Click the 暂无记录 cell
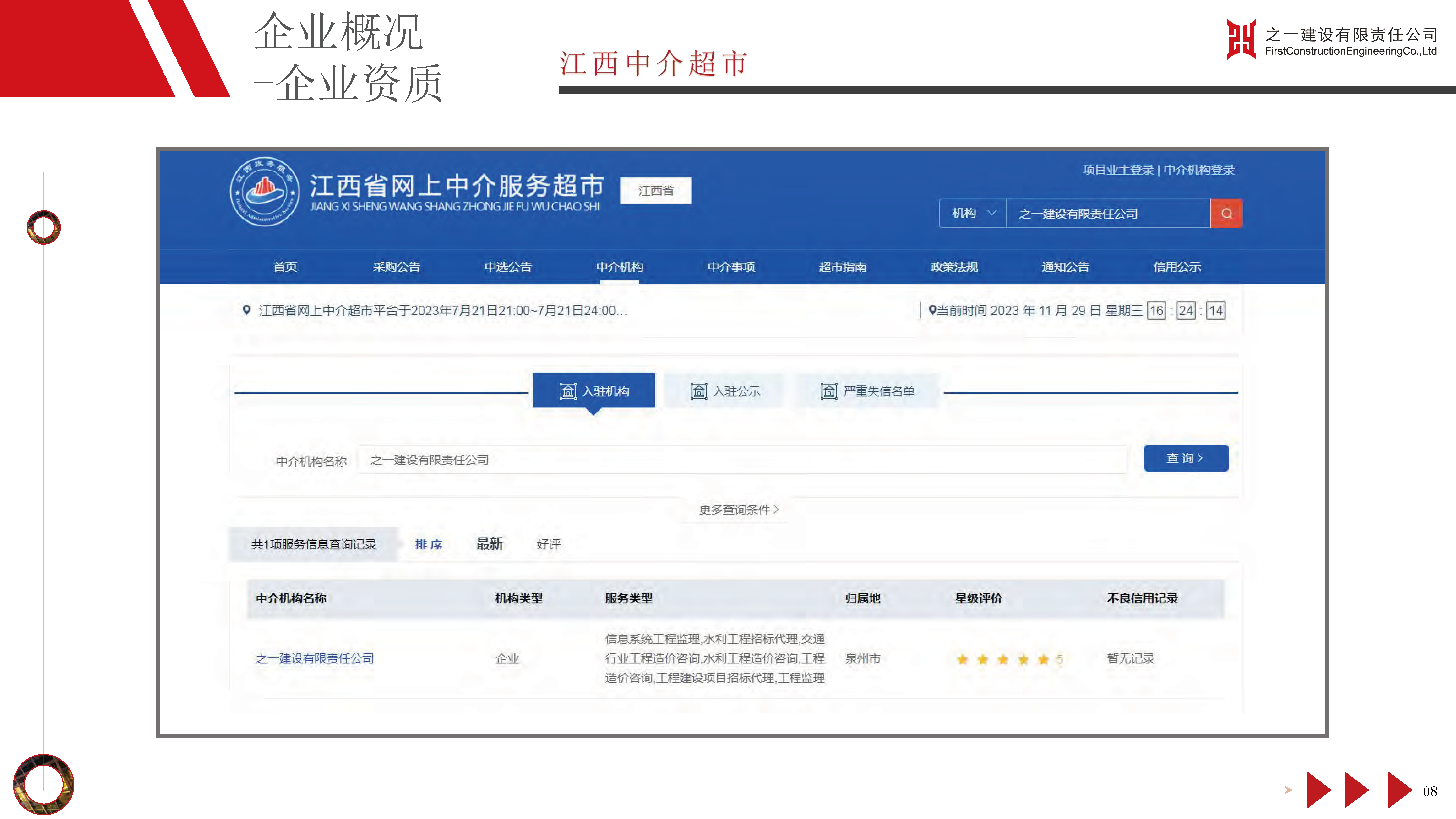 coord(1131,658)
